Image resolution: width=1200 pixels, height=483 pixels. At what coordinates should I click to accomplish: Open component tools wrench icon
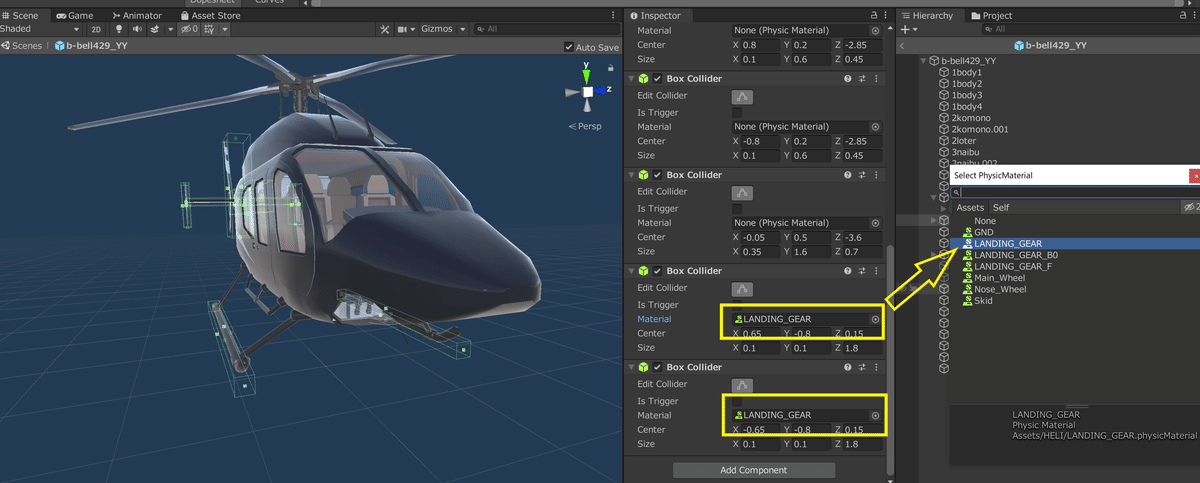(384, 29)
